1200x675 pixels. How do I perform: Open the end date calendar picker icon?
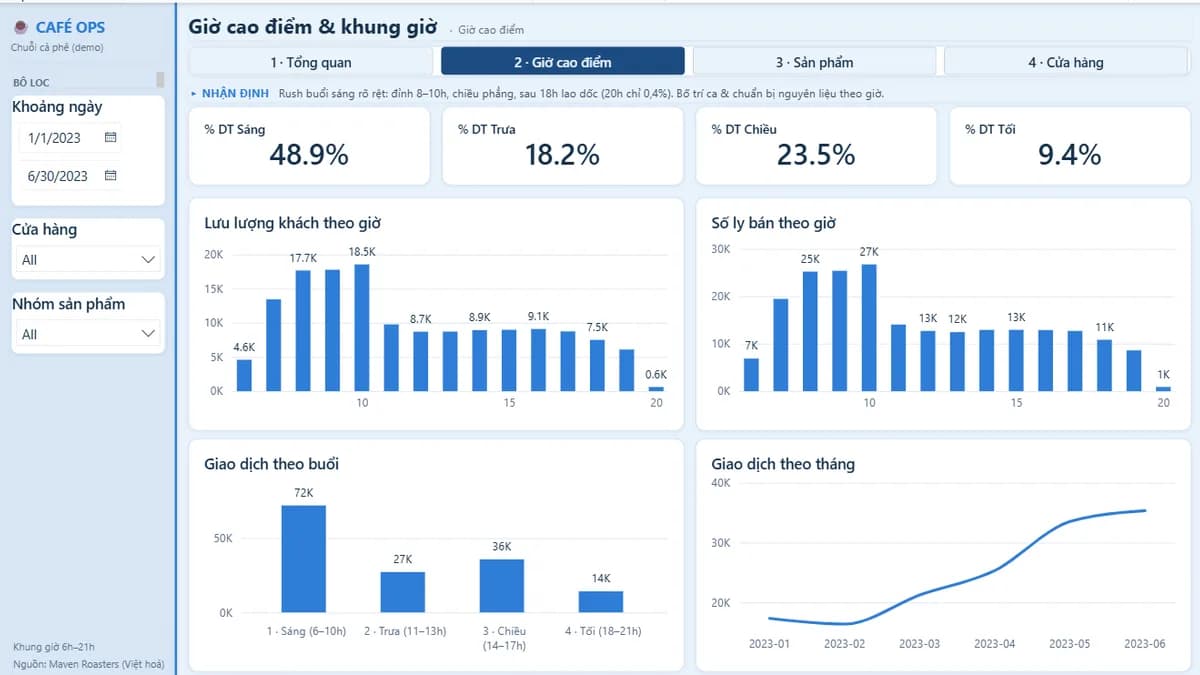point(111,176)
